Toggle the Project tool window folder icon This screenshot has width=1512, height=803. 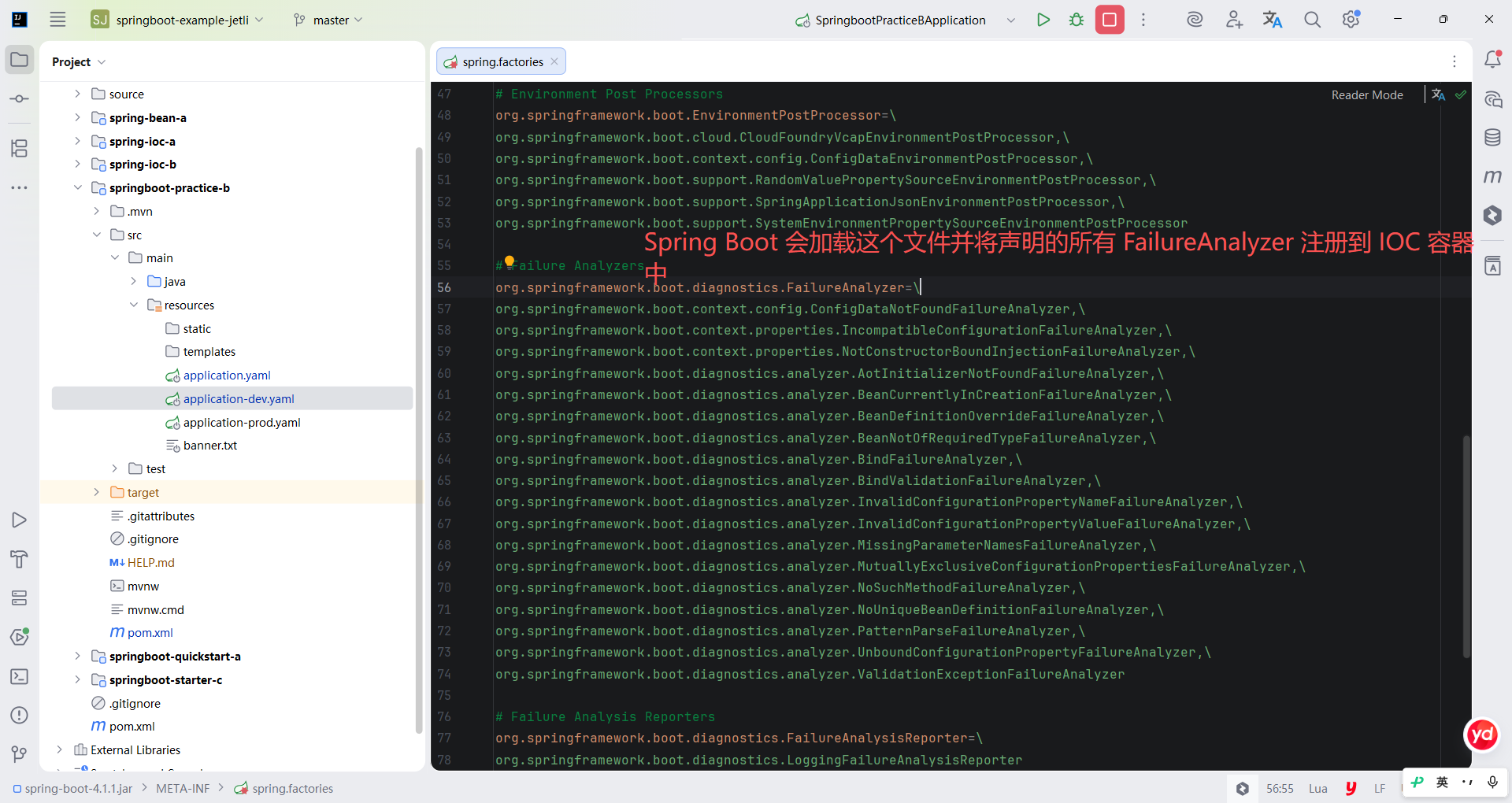[20, 60]
